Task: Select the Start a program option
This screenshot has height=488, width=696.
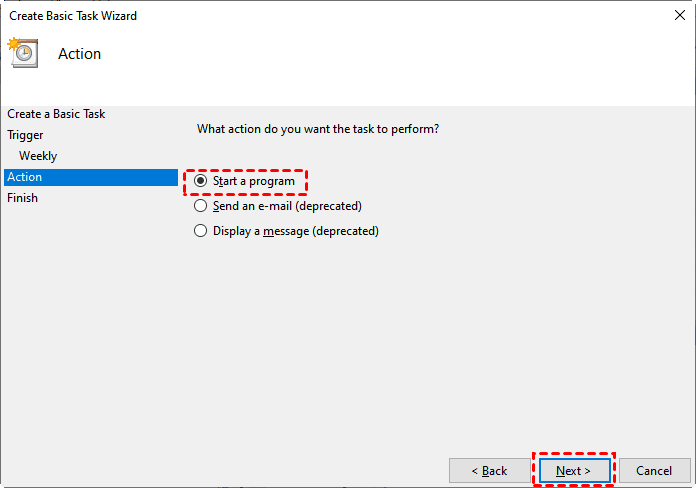Action: 245,181
